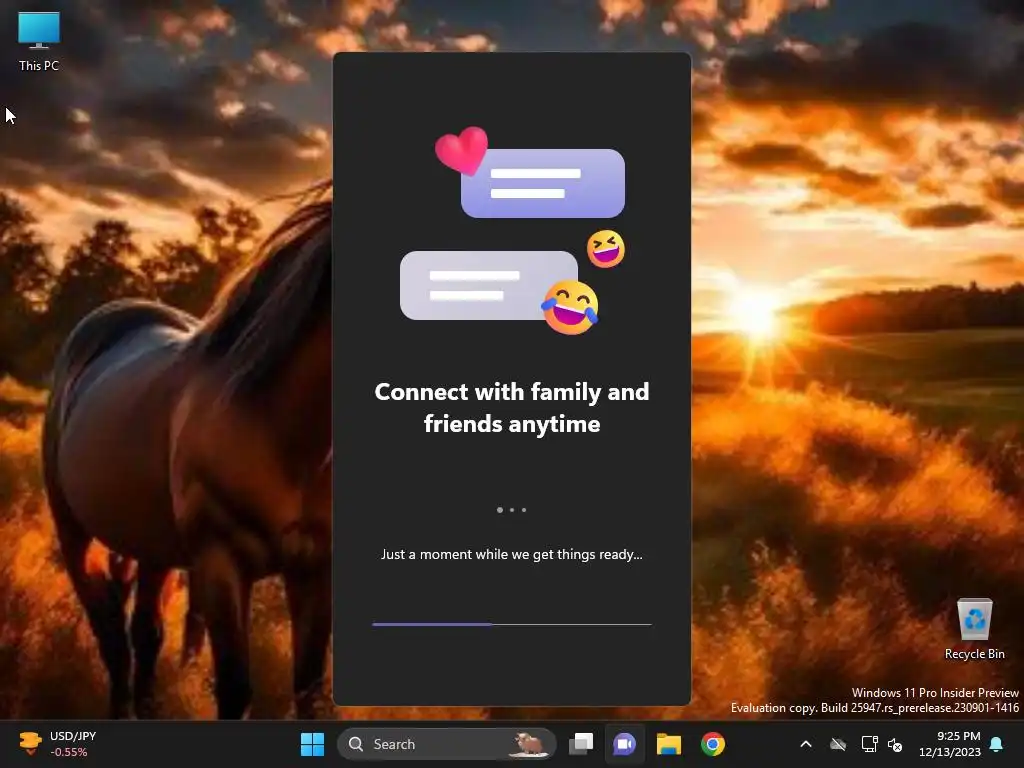Click the 12/13/2023 date in taskbar
Screen dimensions: 1024x768
(x=950, y=752)
